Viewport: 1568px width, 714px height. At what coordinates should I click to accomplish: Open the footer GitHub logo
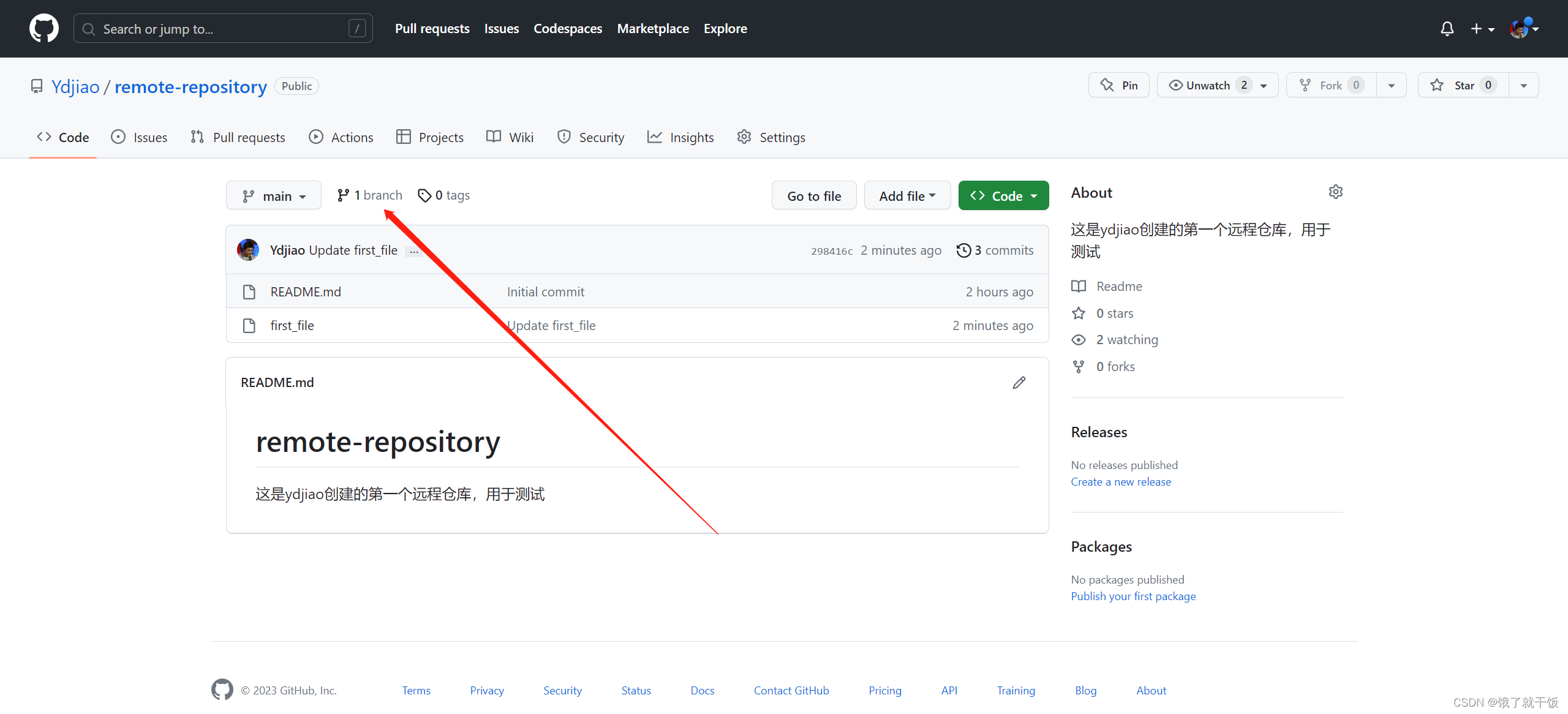[x=222, y=690]
